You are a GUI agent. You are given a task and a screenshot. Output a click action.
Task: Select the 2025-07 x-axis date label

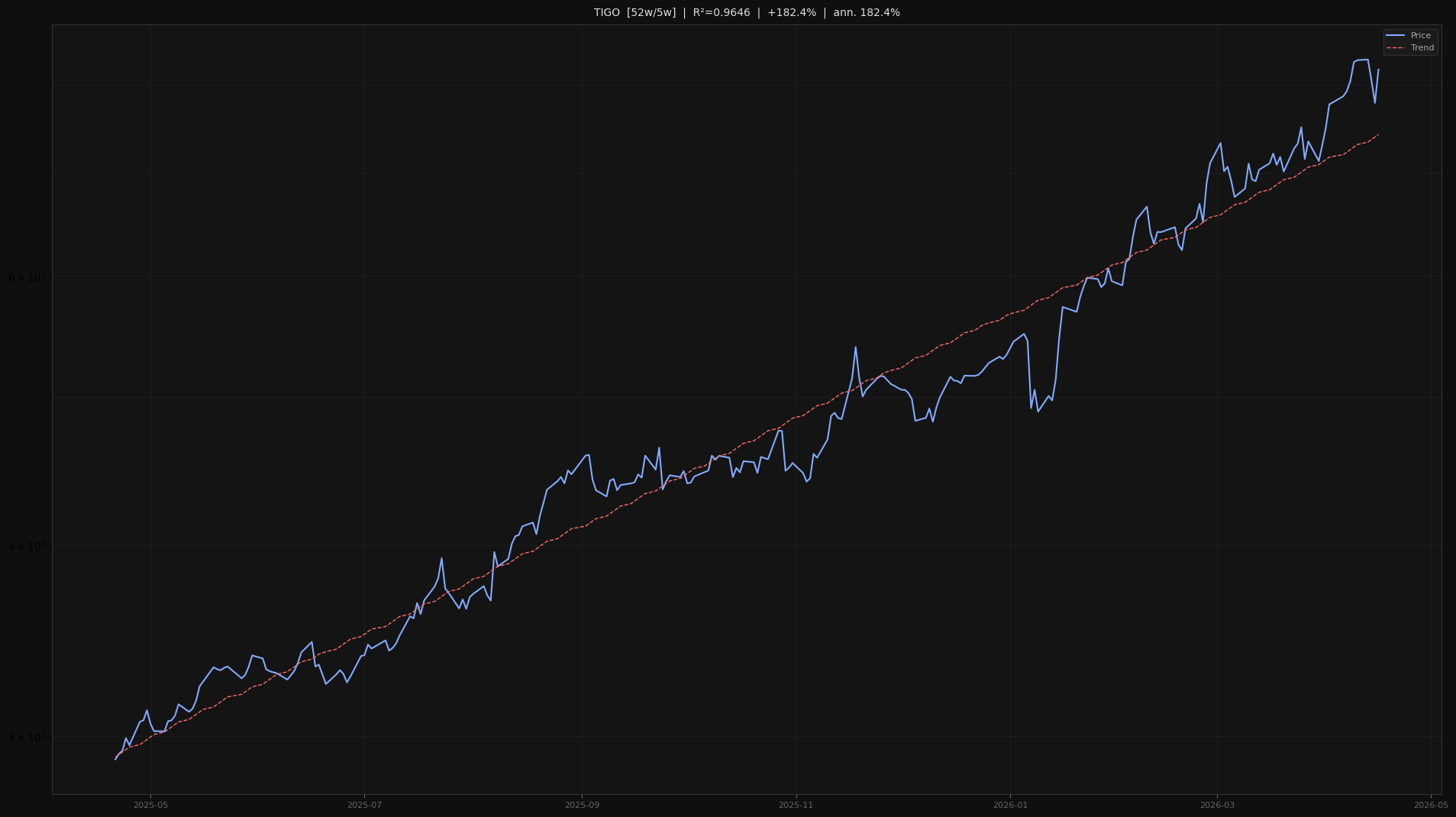pos(364,805)
